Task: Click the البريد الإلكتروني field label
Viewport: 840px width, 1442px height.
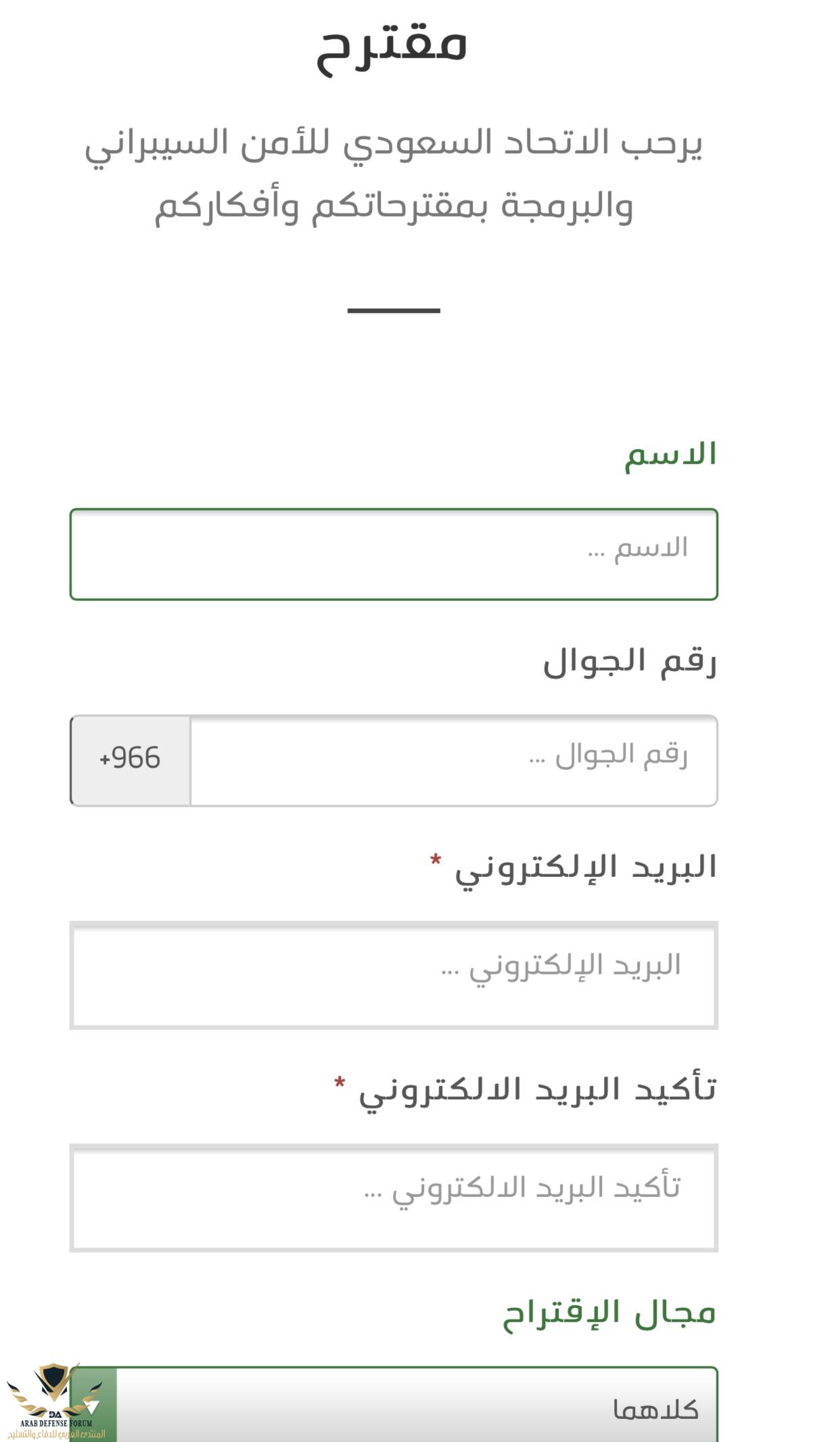Action: click(x=586, y=870)
